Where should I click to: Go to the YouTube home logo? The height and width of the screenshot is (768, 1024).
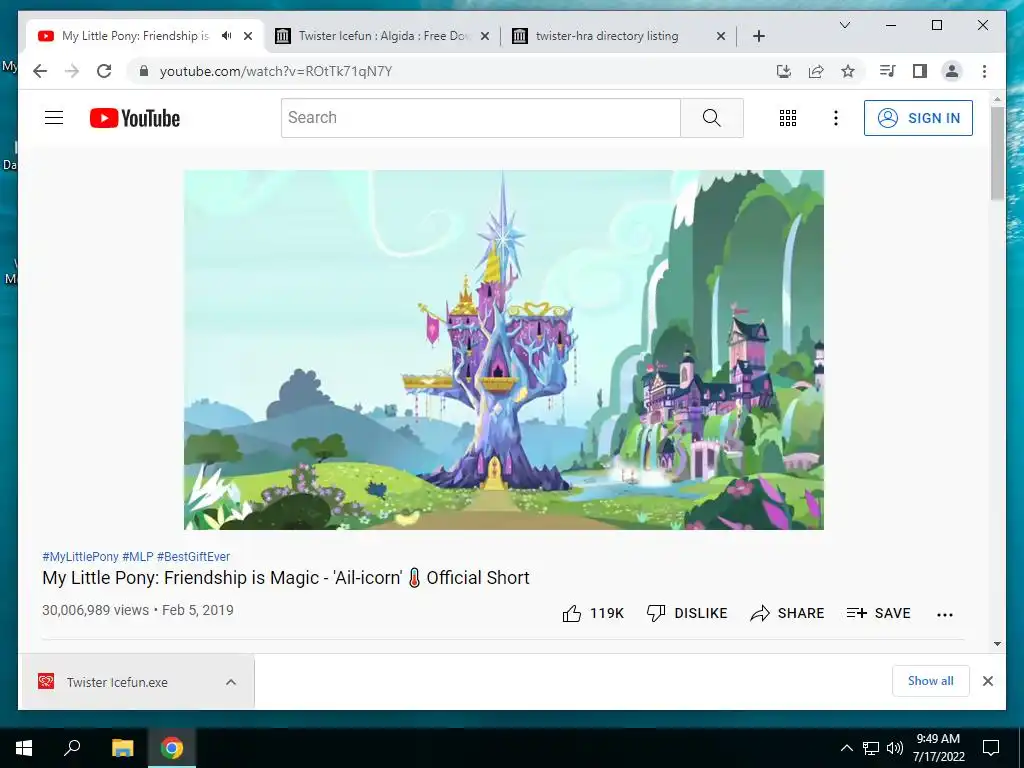(135, 118)
